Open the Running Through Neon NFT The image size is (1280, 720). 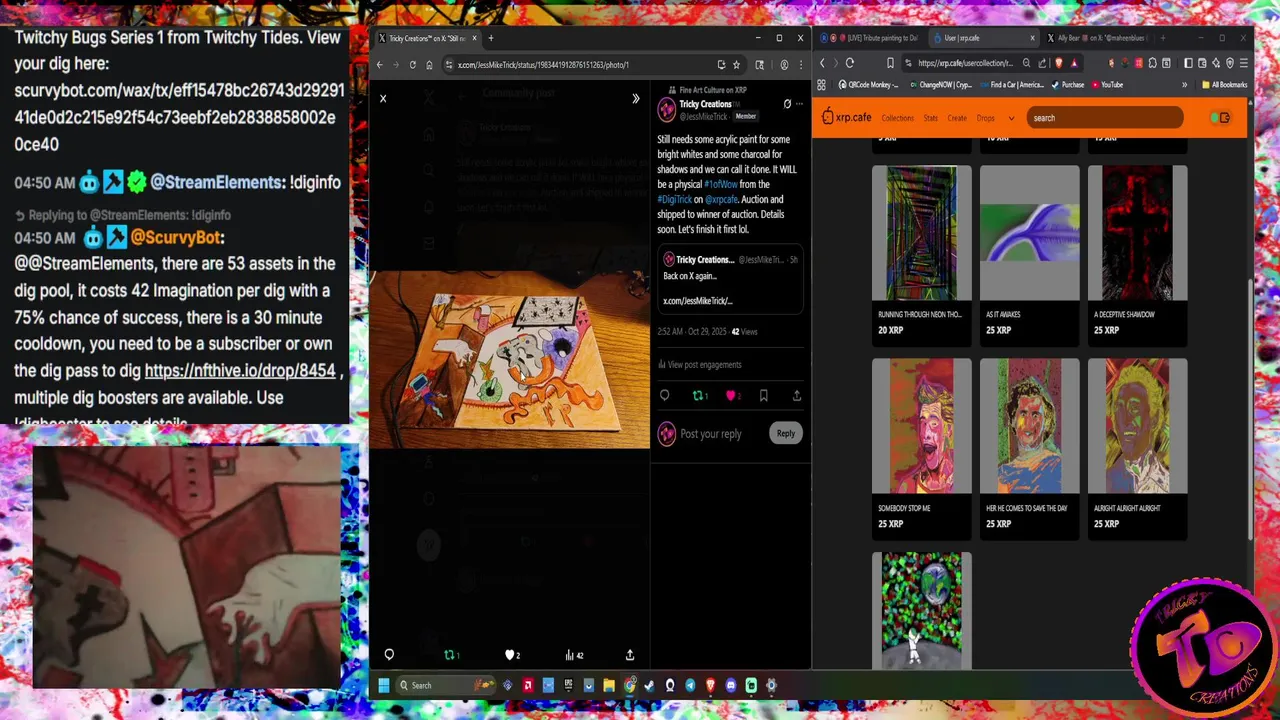pos(921,254)
